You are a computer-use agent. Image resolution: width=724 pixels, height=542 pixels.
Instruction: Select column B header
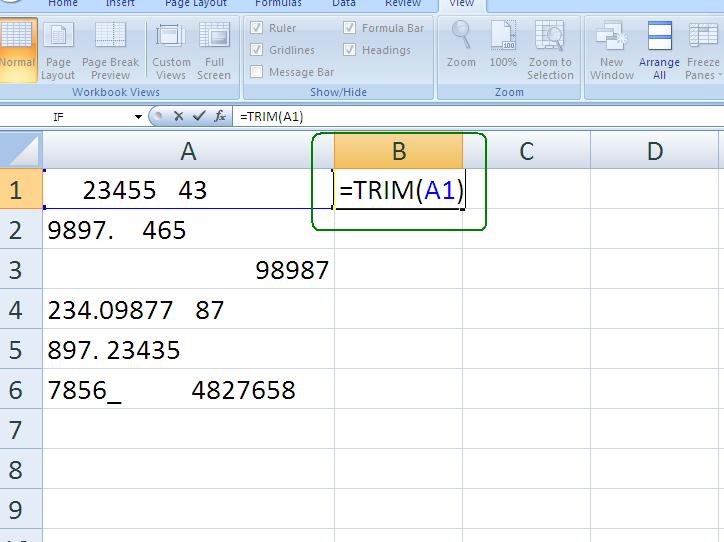[x=398, y=151]
